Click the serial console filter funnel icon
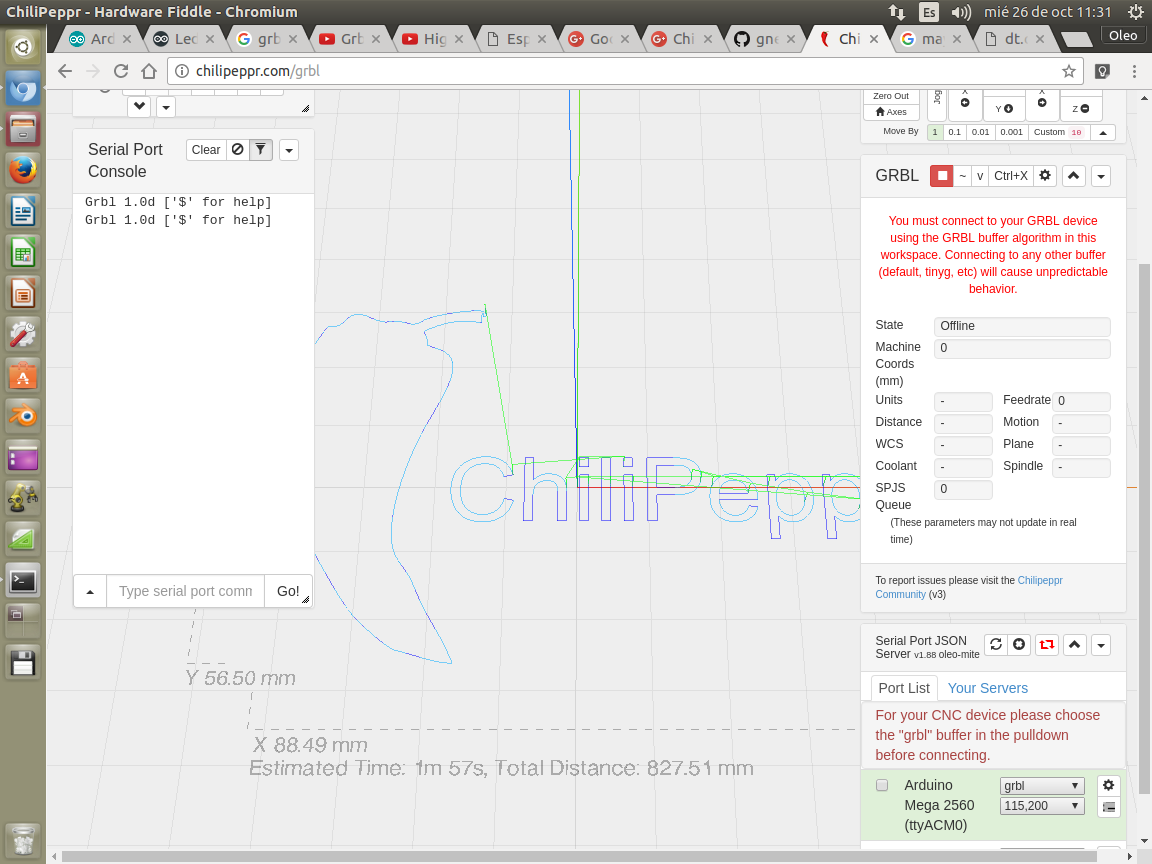This screenshot has width=1152, height=864. click(x=260, y=150)
